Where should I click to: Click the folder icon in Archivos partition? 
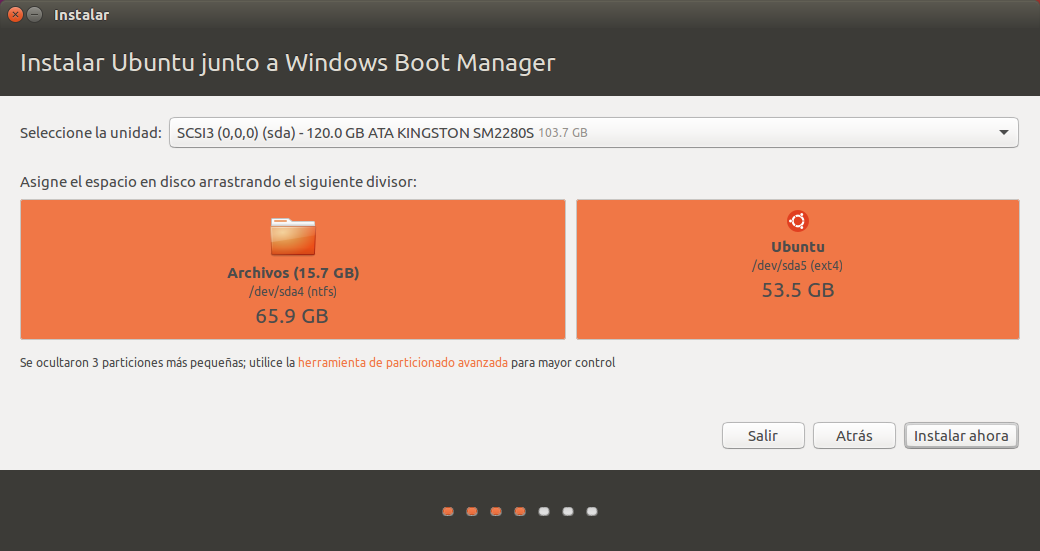coord(292,237)
